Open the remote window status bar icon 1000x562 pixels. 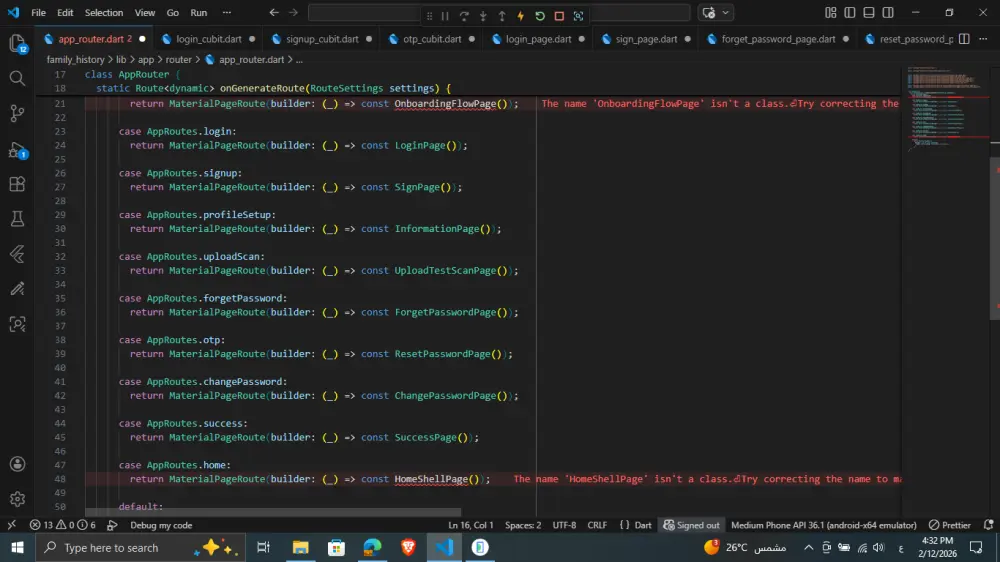pyautogui.click(x=11, y=525)
